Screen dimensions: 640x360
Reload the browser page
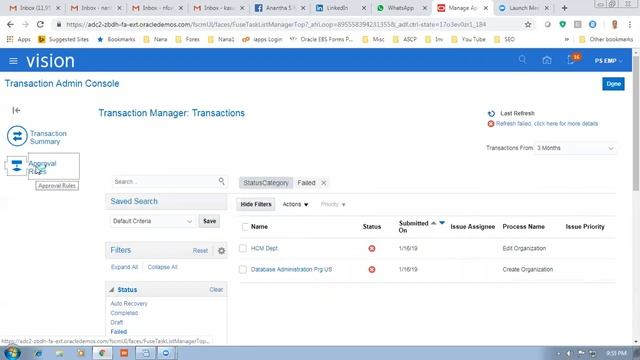click(40, 24)
